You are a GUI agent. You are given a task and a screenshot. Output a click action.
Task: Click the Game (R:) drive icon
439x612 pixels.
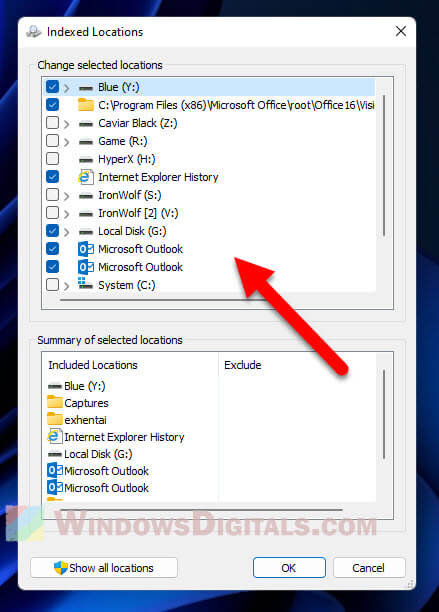(86, 142)
